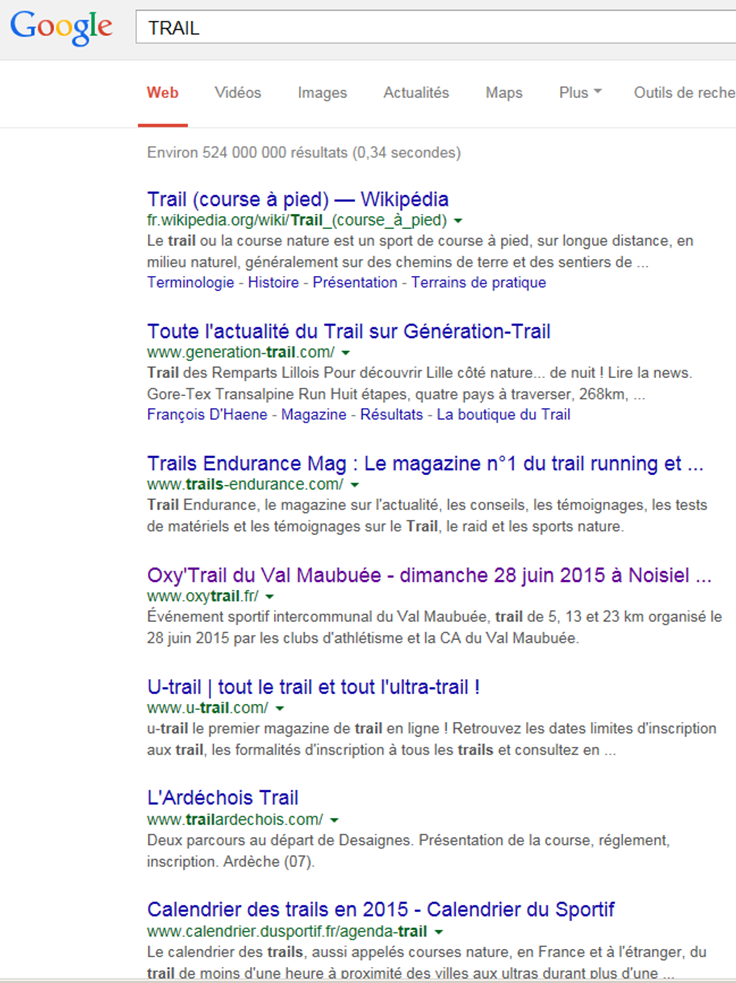Open the Terminologie sitelink
736x983 pixels.
pyautogui.click(x=191, y=283)
